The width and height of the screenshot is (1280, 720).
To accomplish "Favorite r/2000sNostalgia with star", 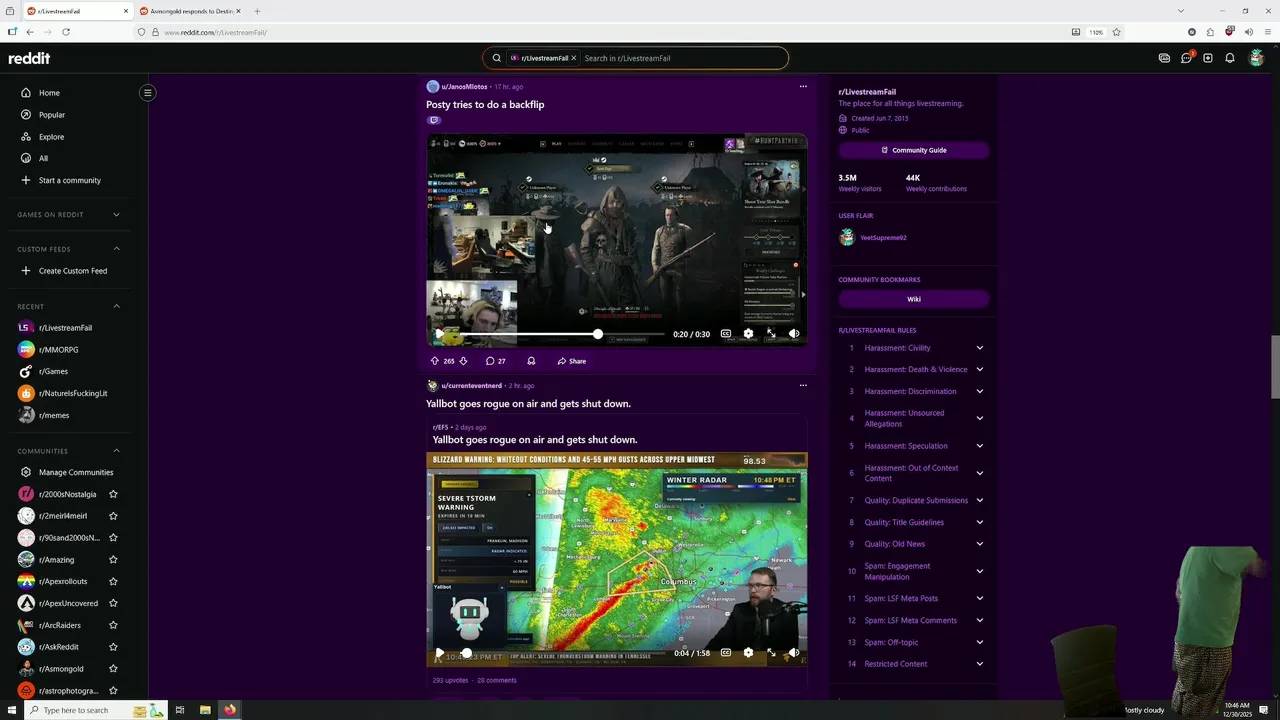I will [x=113, y=494].
